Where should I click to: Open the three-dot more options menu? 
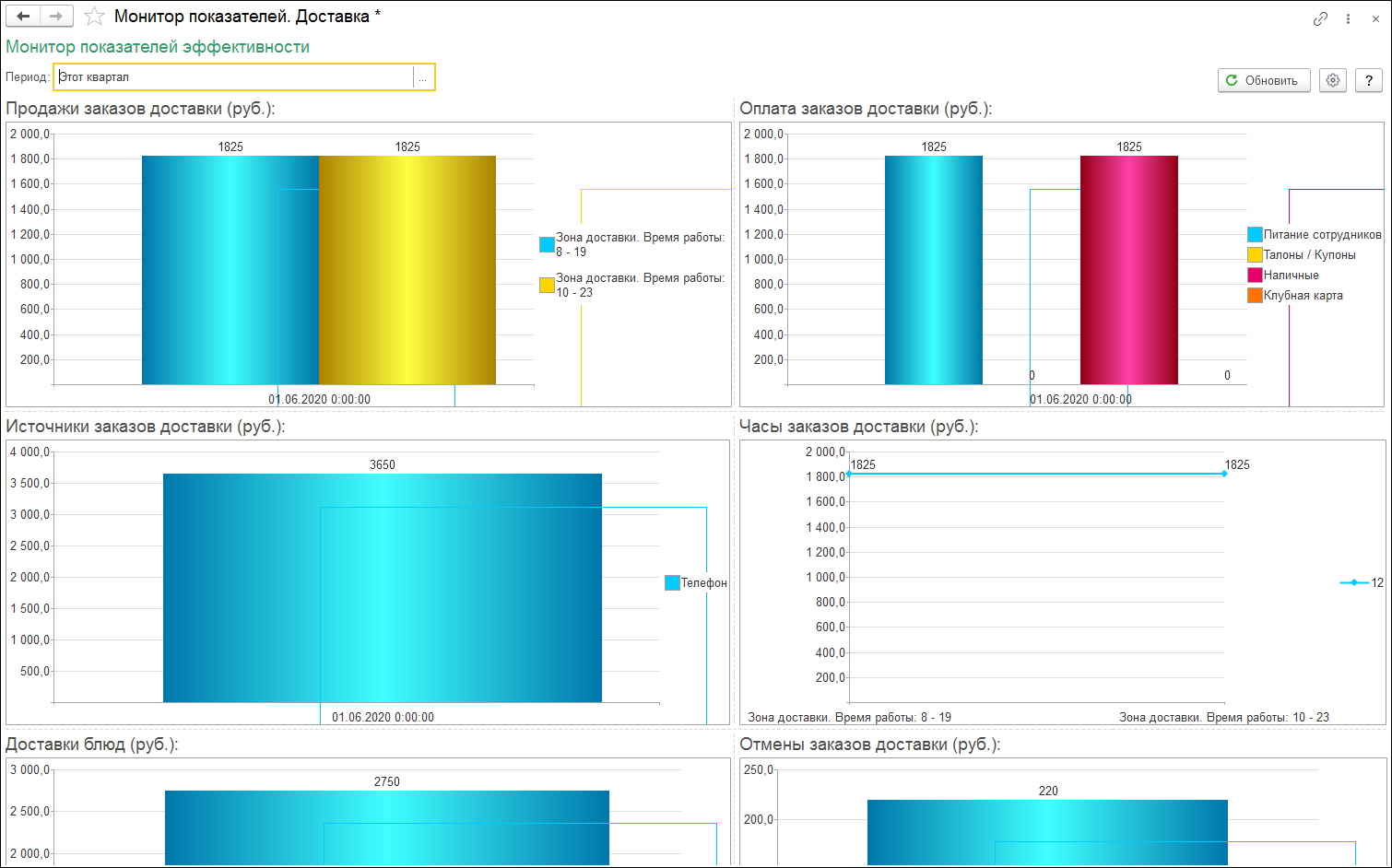tap(1348, 18)
